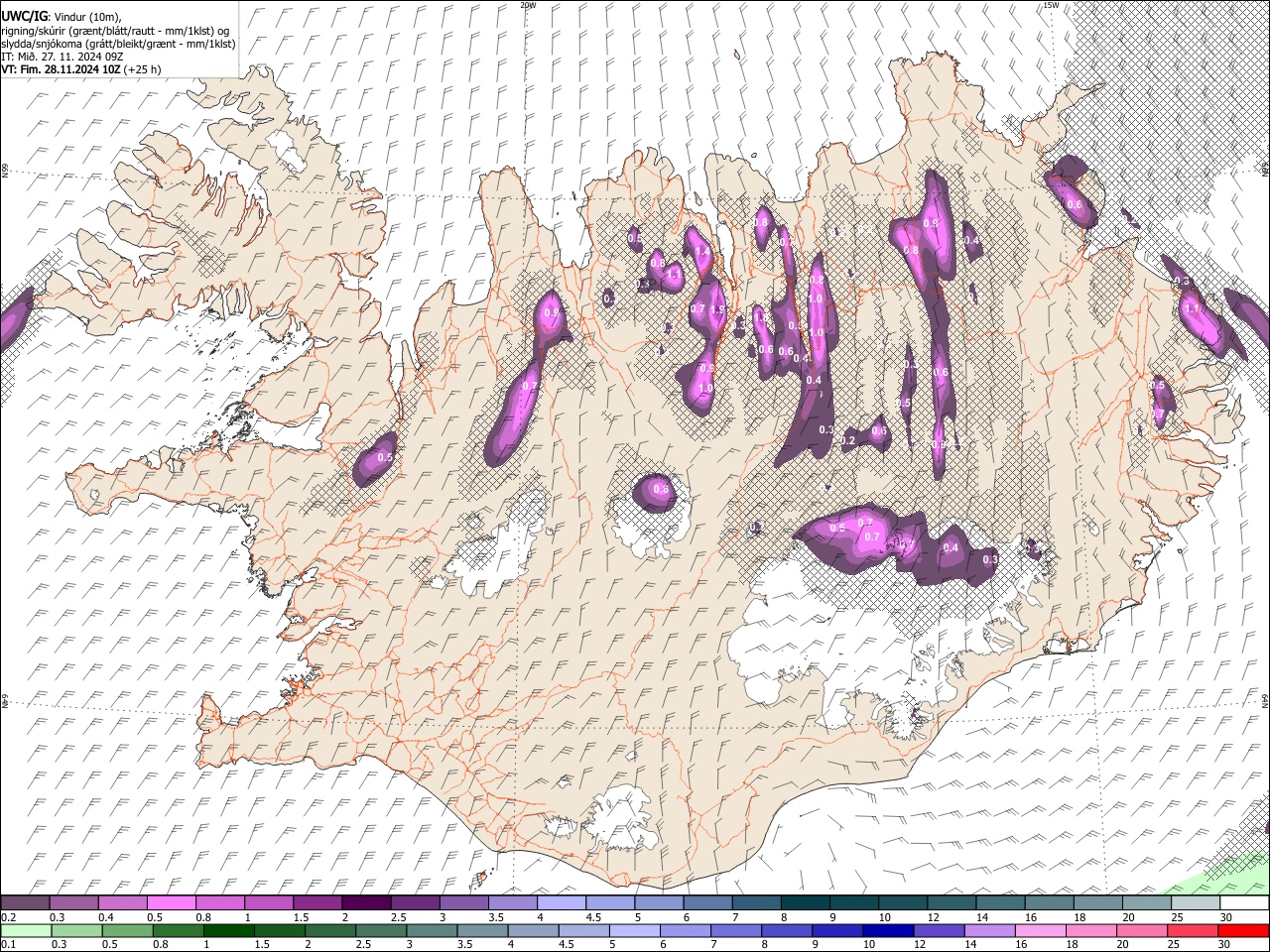Image resolution: width=1270 pixels, height=952 pixels.
Task: Select the darkest purple 2 swatch, top row
Action: [x=367, y=903]
